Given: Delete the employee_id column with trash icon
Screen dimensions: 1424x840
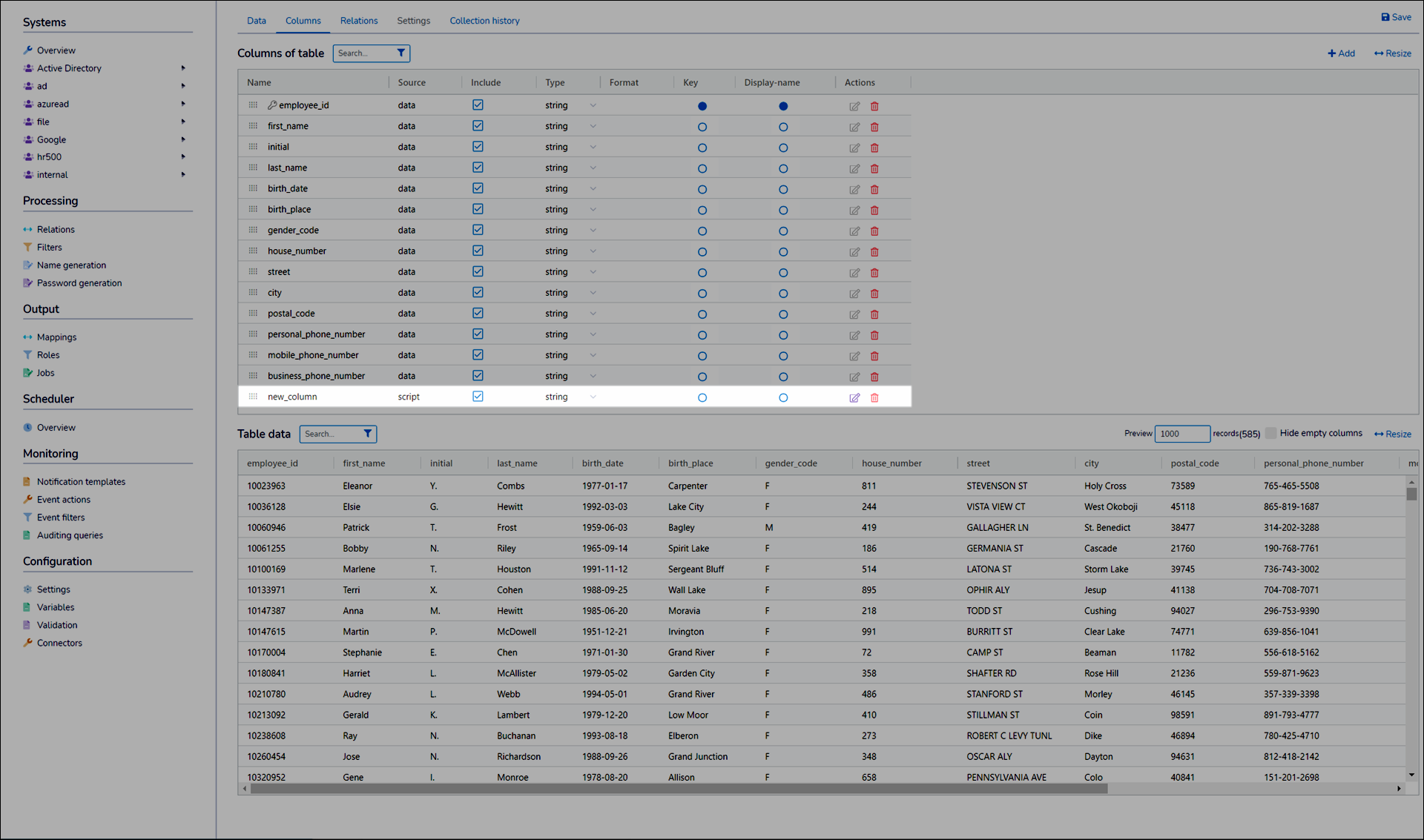Looking at the screenshot, I should coord(874,106).
